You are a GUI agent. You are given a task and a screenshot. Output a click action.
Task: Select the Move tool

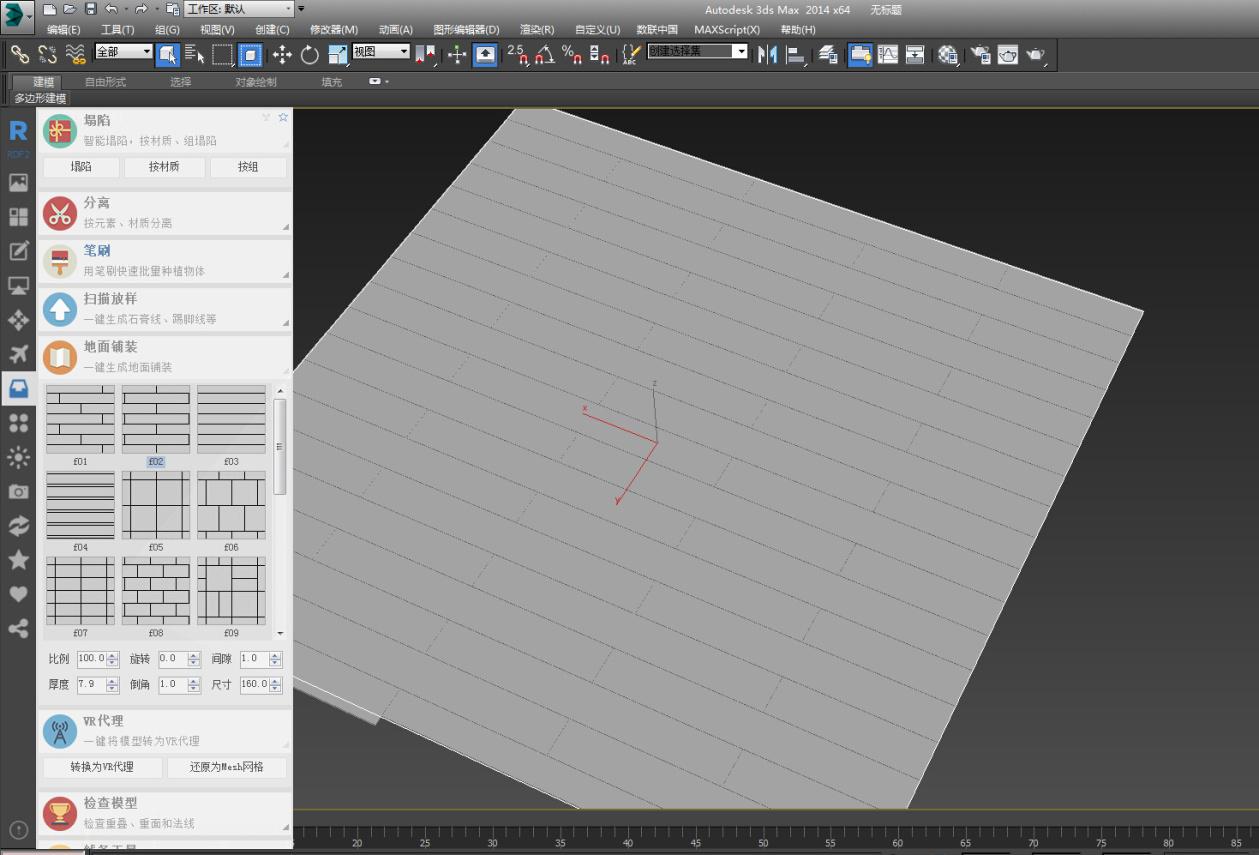coord(282,54)
